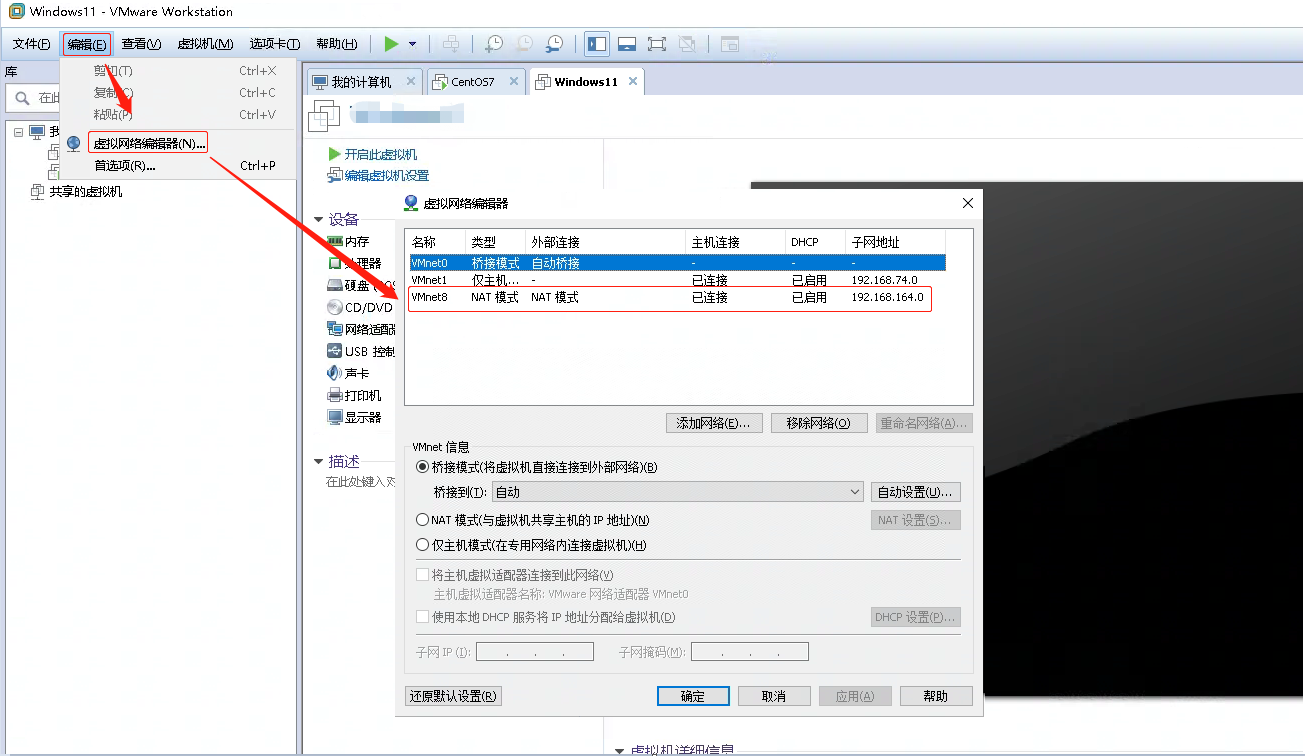
Task: Click the 处理器 processor device icon
Action: coord(335,263)
